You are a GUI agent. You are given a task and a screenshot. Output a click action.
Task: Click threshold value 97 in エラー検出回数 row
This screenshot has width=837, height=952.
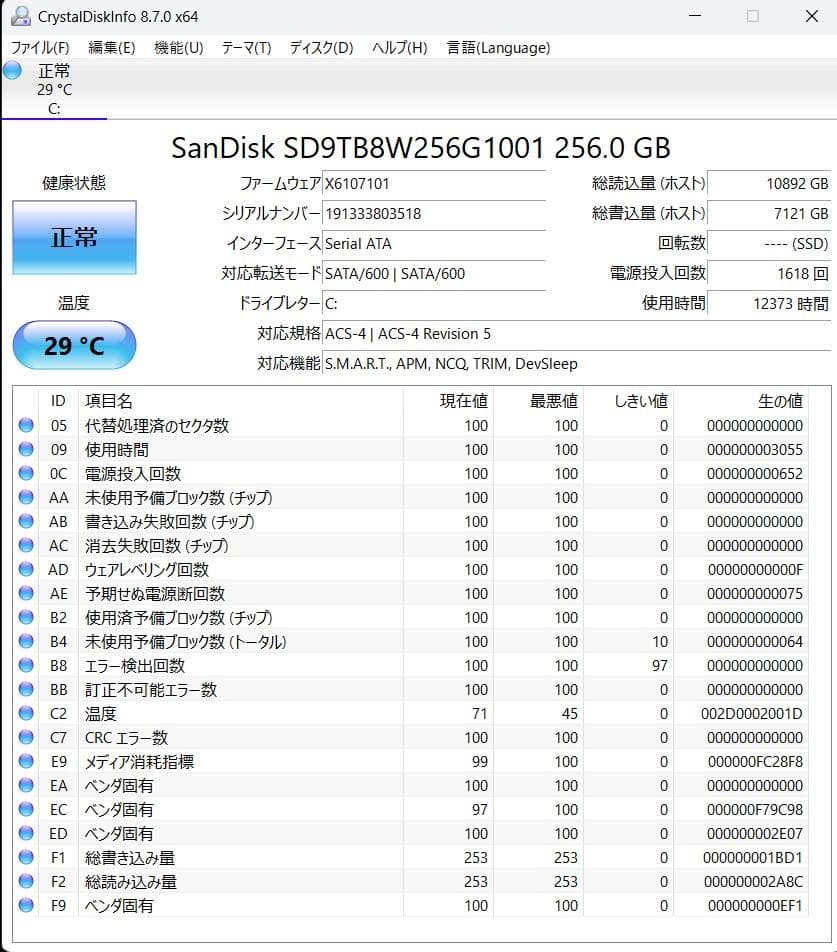660,665
